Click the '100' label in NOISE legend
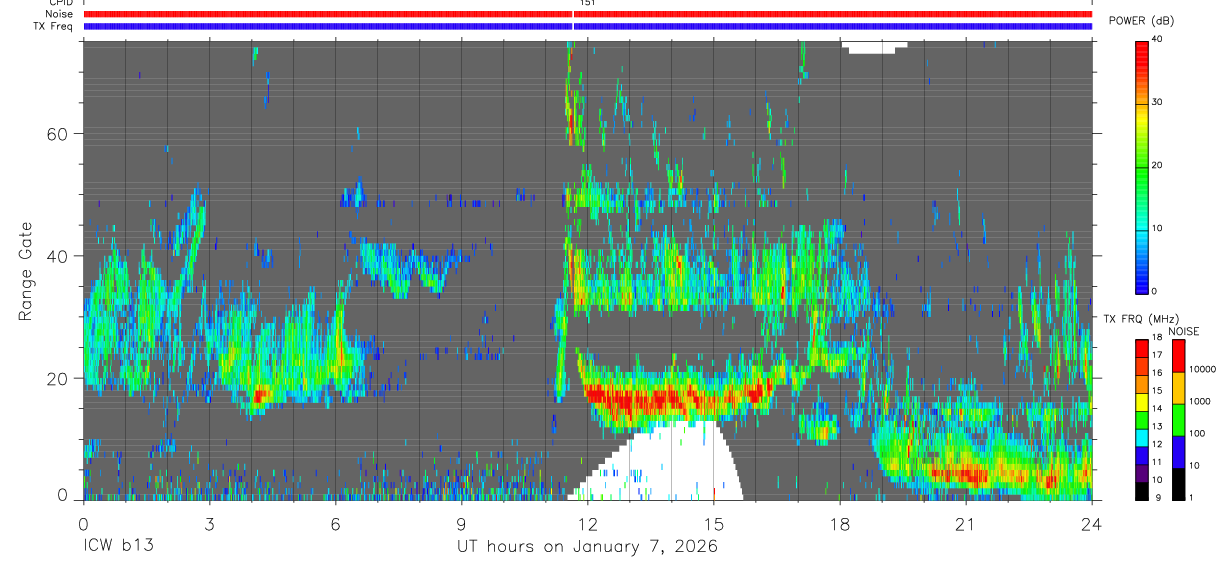Image resolution: width=1228 pixels, height=567 pixels. click(x=1197, y=435)
